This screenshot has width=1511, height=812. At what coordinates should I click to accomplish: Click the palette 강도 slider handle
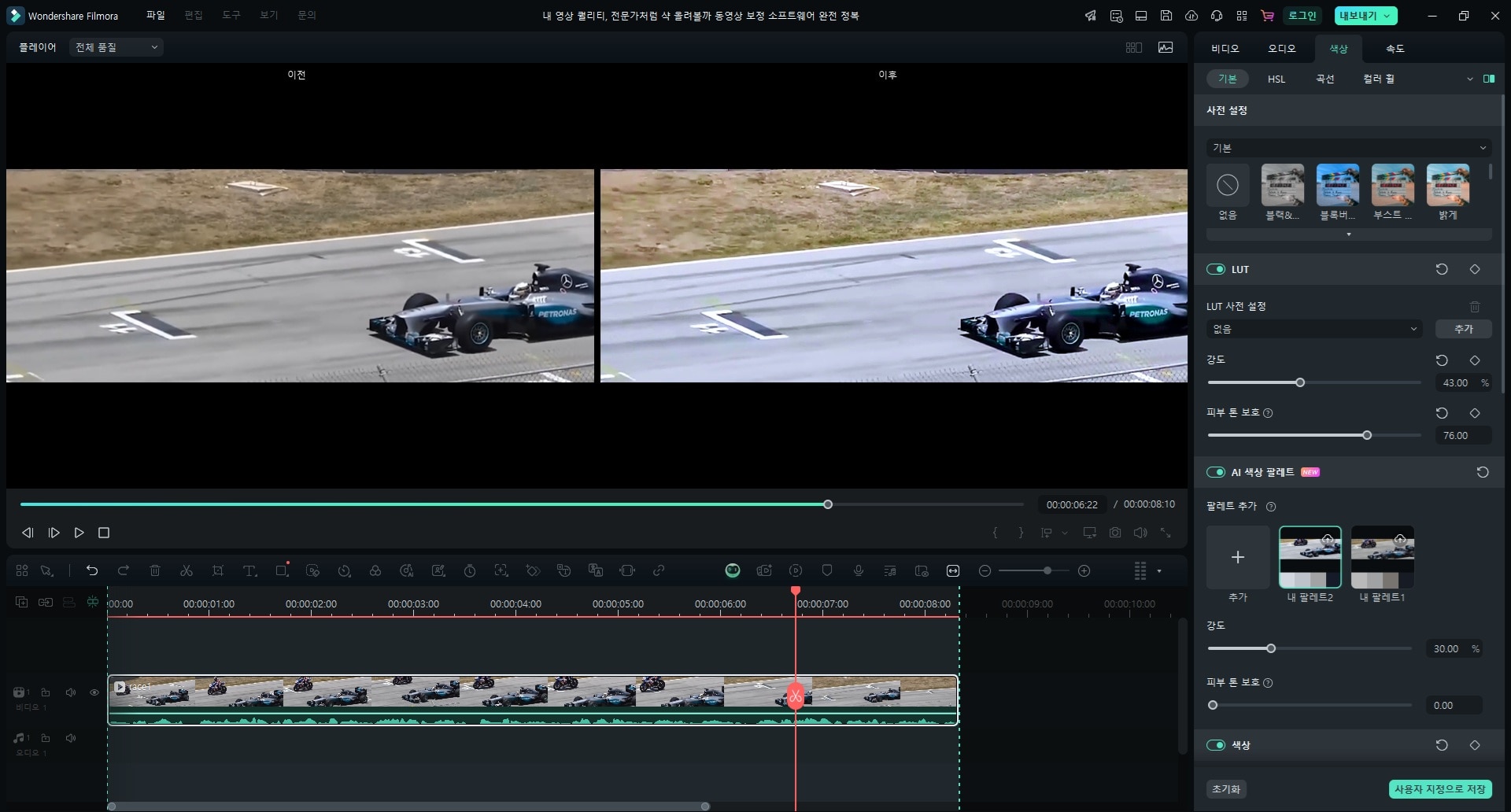[x=1271, y=648]
